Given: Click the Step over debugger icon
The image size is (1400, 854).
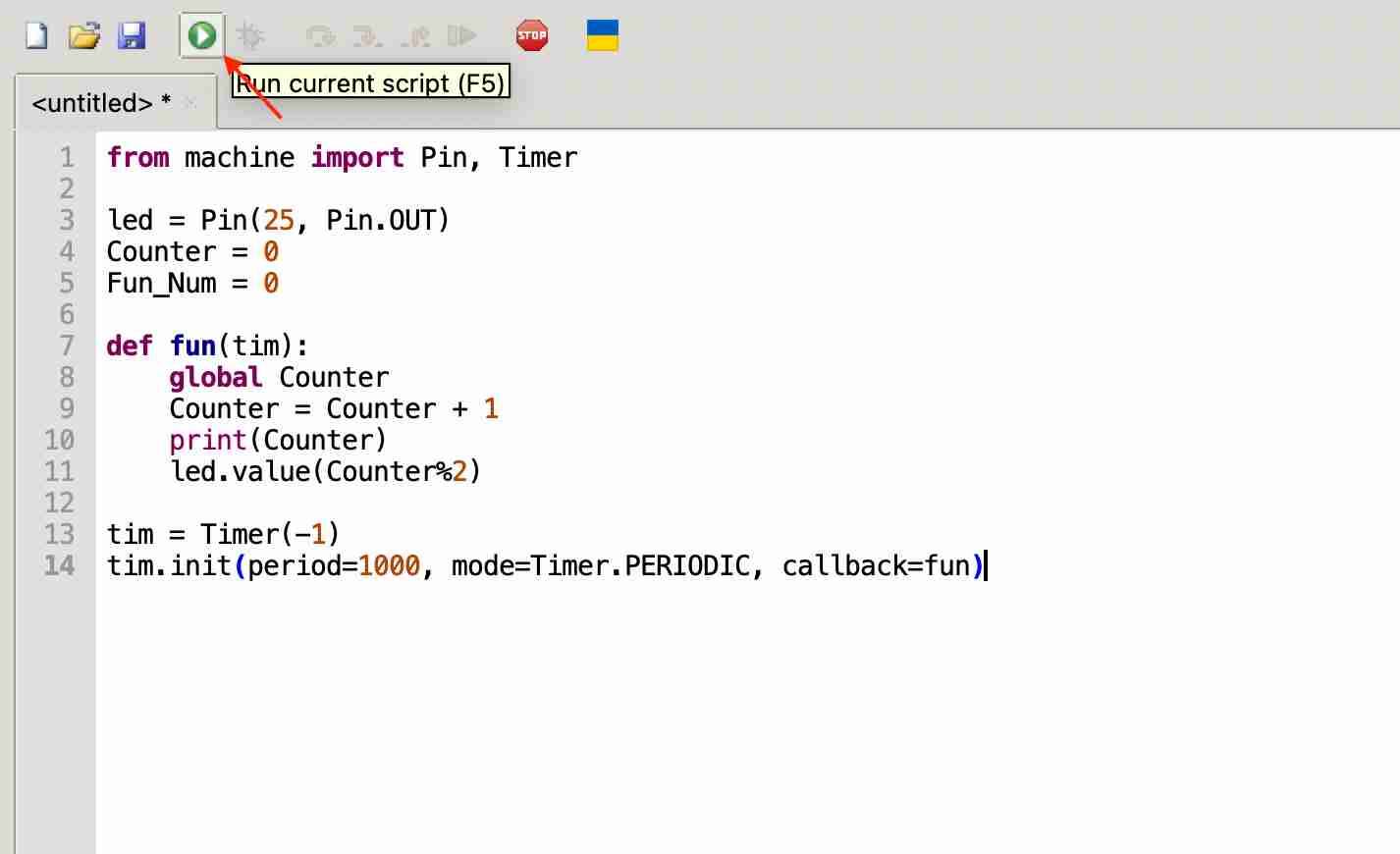Looking at the screenshot, I should tap(319, 37).
